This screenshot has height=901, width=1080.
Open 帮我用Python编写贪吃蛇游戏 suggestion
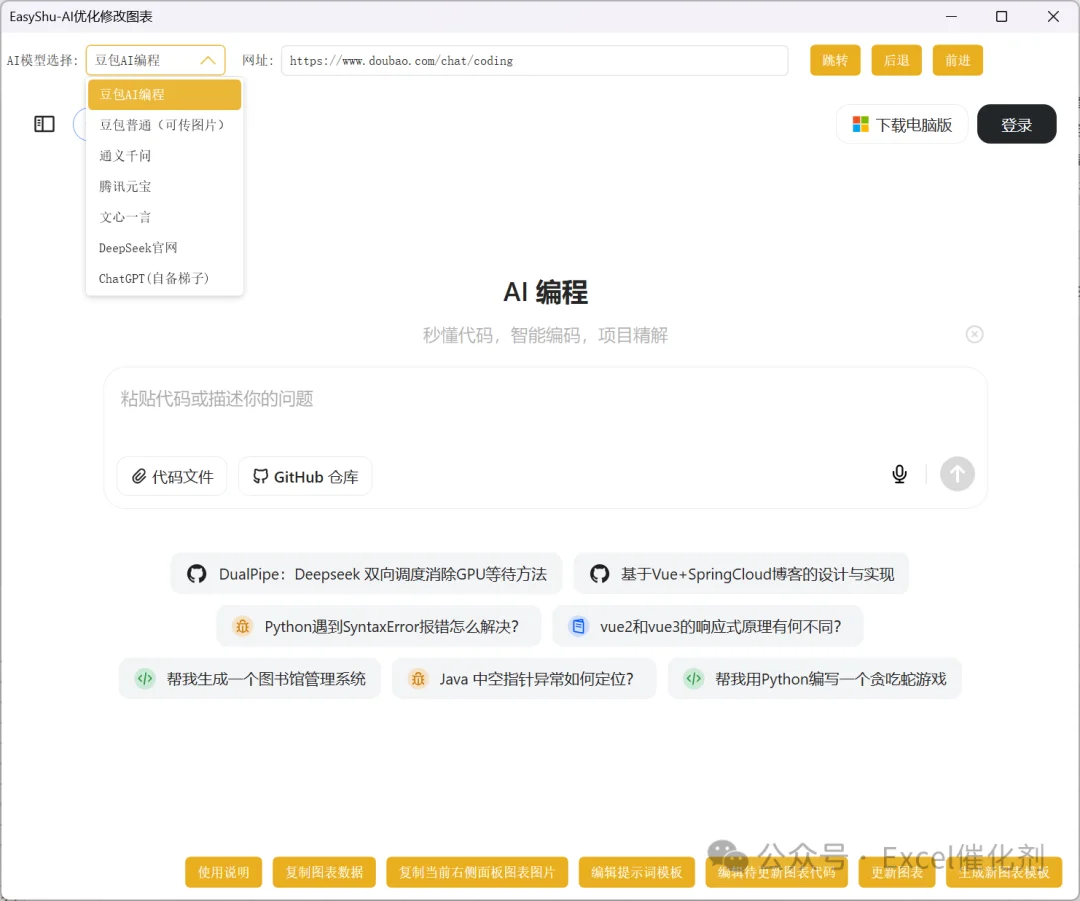(815, 679)
